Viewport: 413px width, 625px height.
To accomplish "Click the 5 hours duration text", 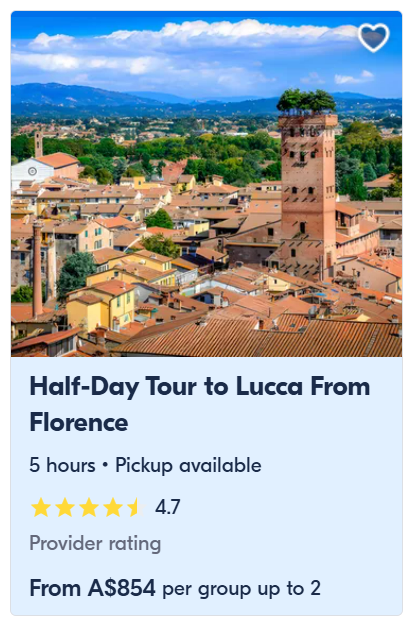I will (62, 465).
